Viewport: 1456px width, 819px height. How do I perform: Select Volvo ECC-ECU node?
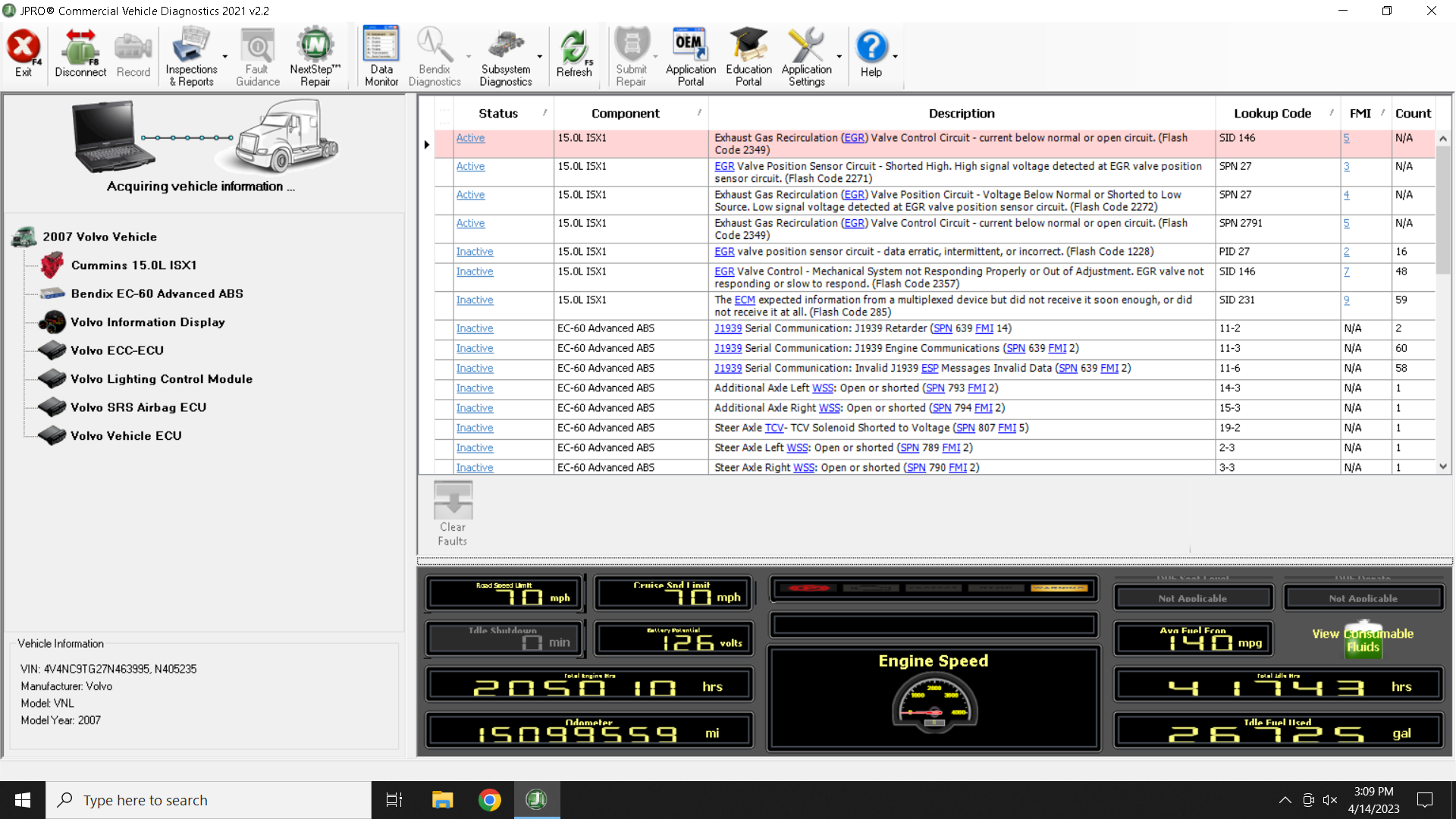(x=117, y=350)
